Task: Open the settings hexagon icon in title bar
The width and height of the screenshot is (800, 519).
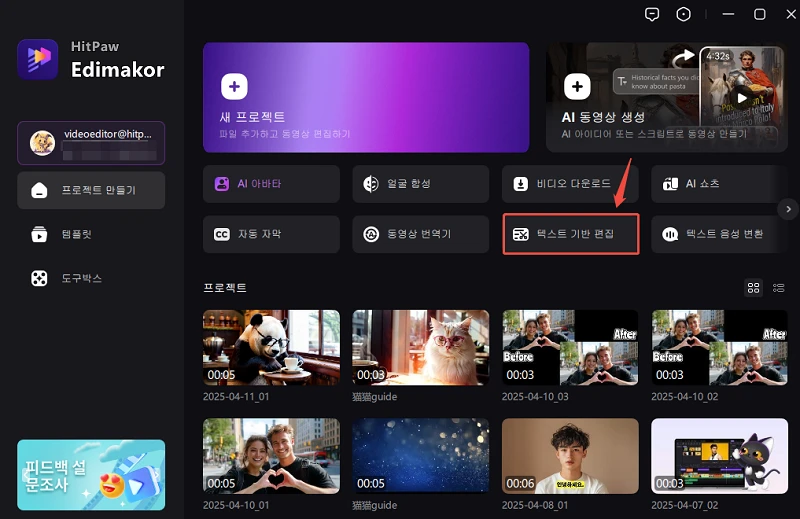Action: (683, 14)
